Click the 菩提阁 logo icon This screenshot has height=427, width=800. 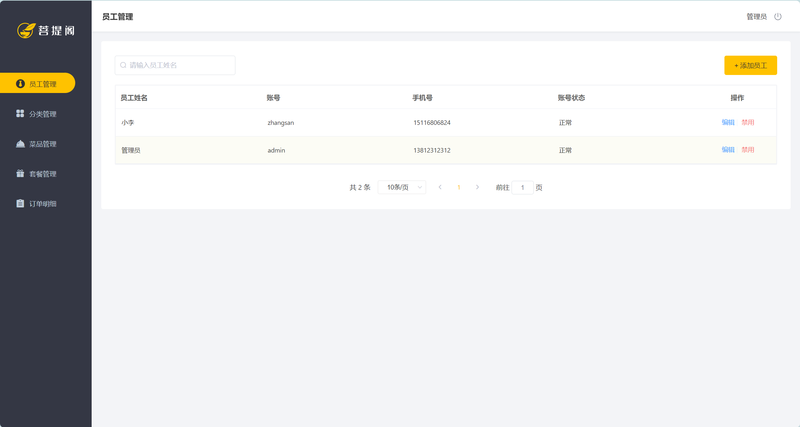click(x=26, y=31)
